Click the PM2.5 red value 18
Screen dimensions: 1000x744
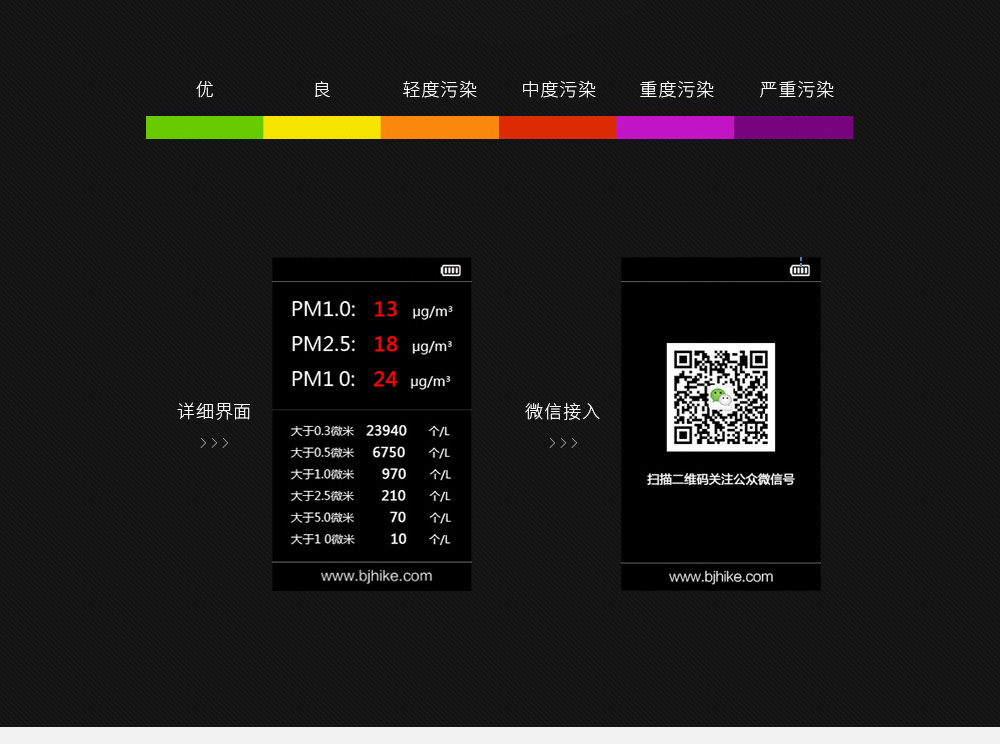tap(385, 344)
